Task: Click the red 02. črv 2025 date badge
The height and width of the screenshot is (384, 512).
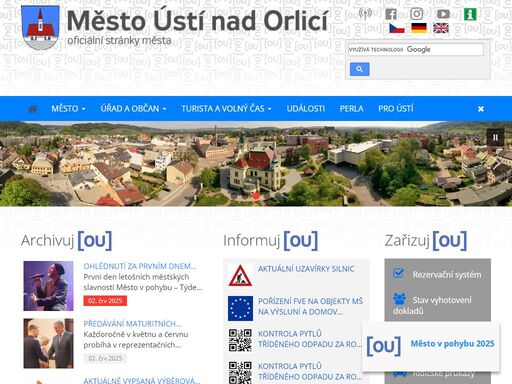Action: (105, 301)
